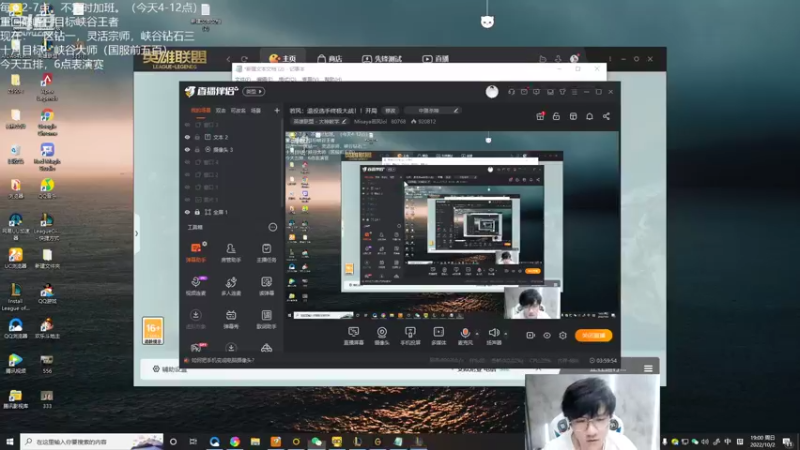Open the store icon beside the lock
This screenshot has width=800, height=450.
click(x=573, y=116)
